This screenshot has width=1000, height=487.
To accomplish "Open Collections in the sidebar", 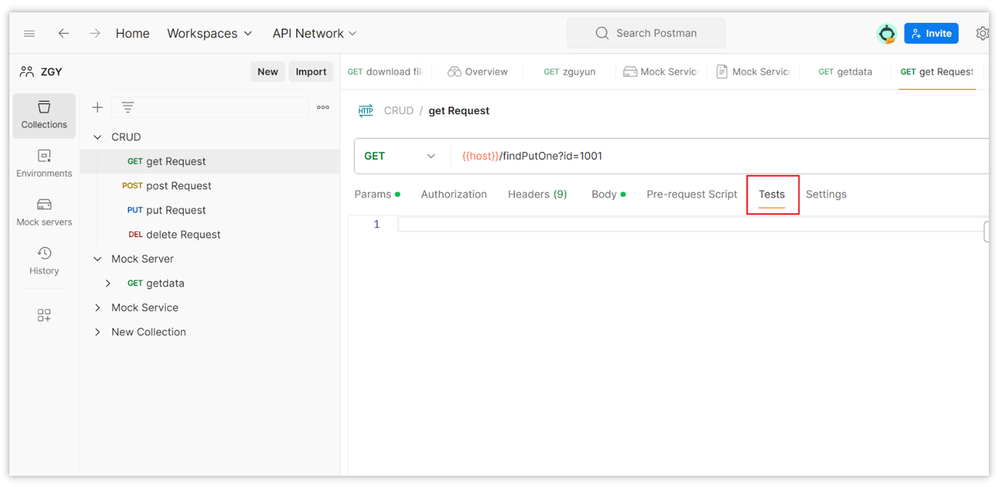I will (x=44, y=115).
